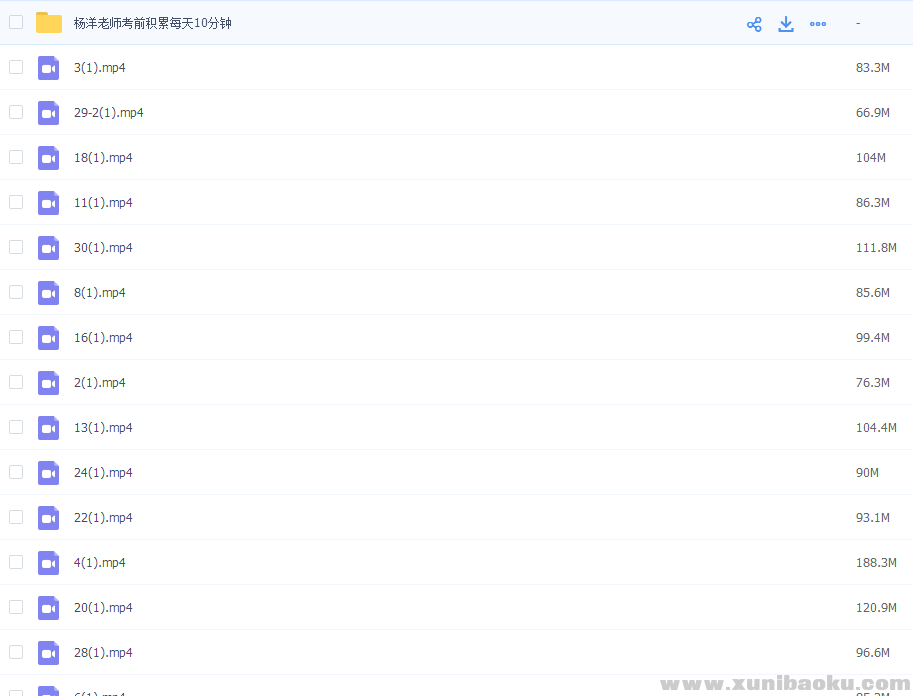
Task: Click the video icon beside 20(1).mp4
Action: click(48, 607)
